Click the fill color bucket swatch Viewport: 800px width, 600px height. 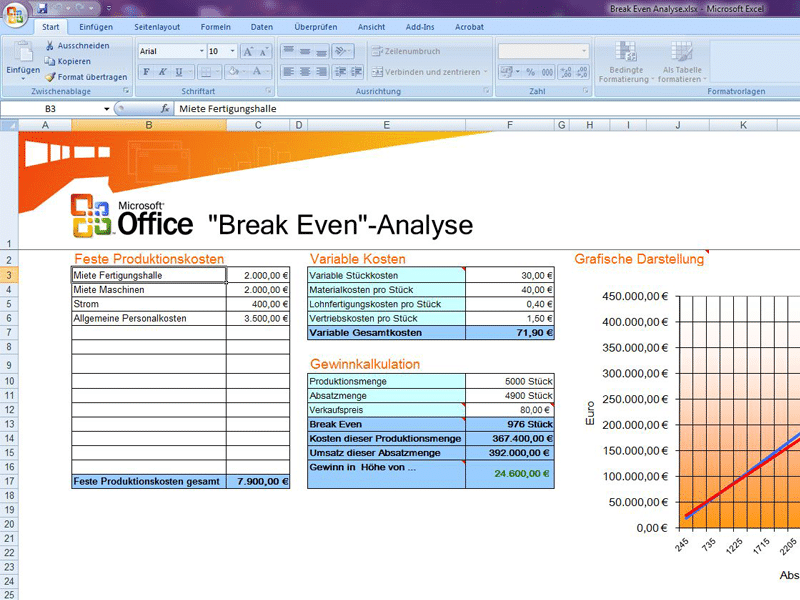[233, 72]
